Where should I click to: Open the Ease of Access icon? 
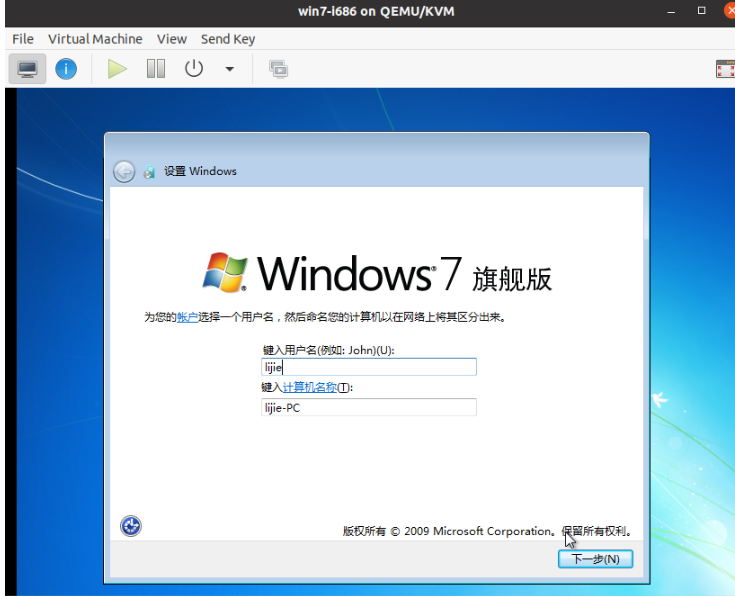(131, 526)
